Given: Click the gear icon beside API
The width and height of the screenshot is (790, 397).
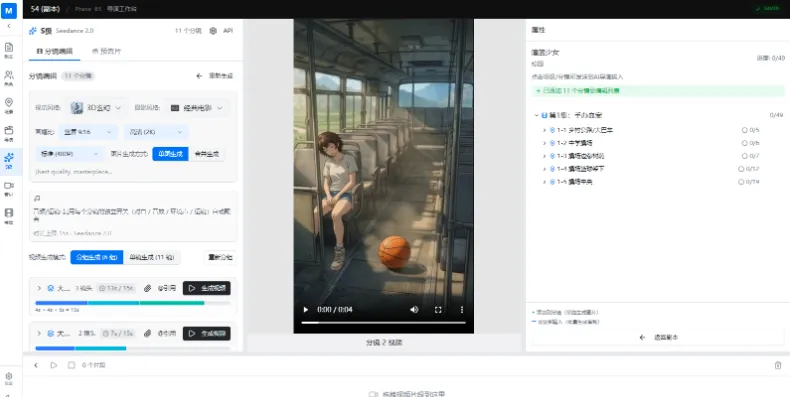Looking at the screenshot, I should coord(213,31).
